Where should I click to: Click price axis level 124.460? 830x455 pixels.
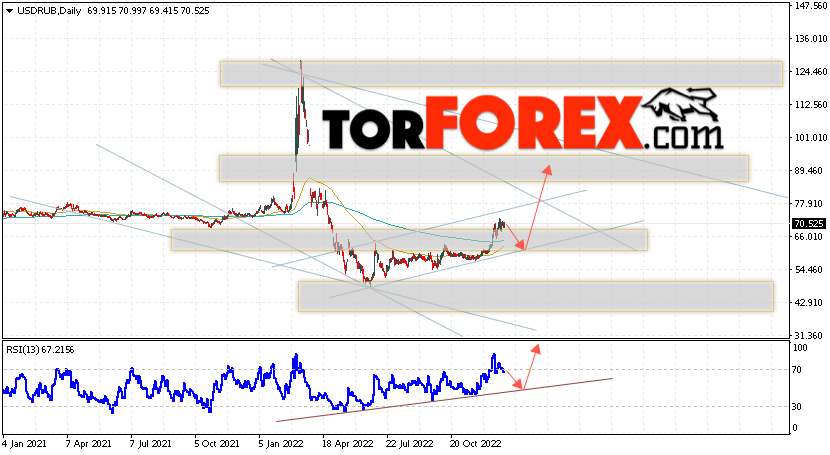[810, 71]
